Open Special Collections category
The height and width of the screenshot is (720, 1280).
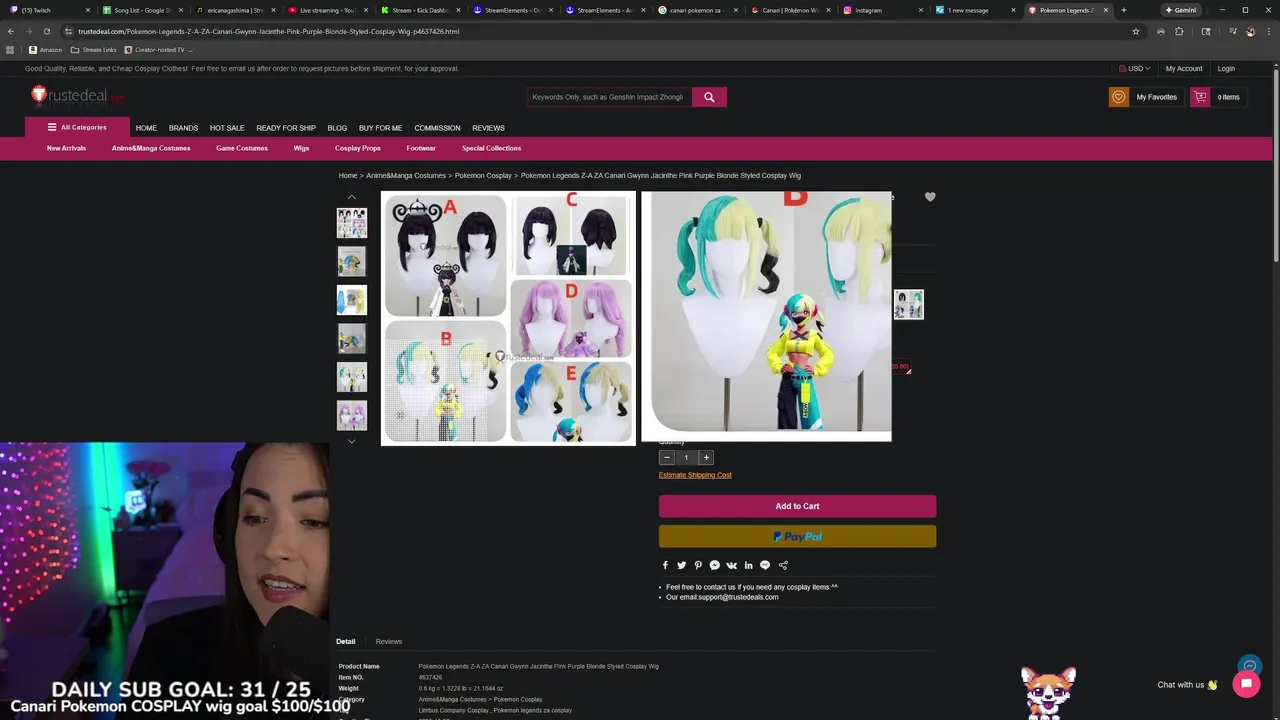pos(491,148)
